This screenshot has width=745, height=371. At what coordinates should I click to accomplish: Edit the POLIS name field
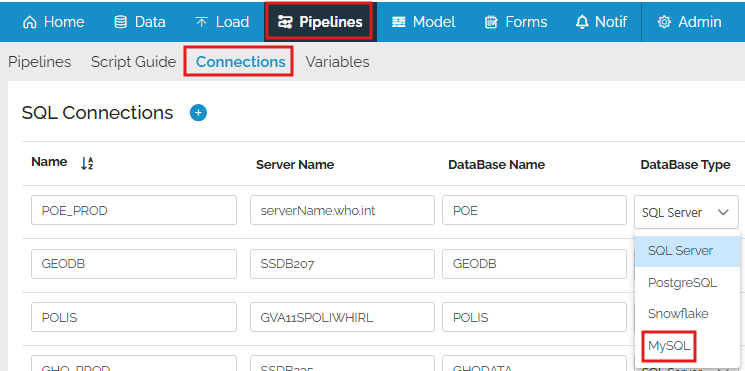coord(134,317)
